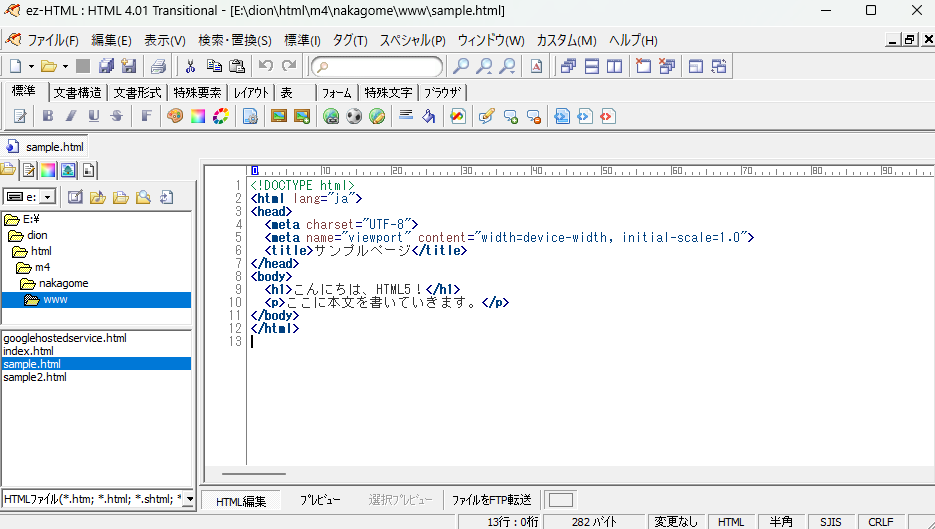Click the Bold B formatting icon

48,116
